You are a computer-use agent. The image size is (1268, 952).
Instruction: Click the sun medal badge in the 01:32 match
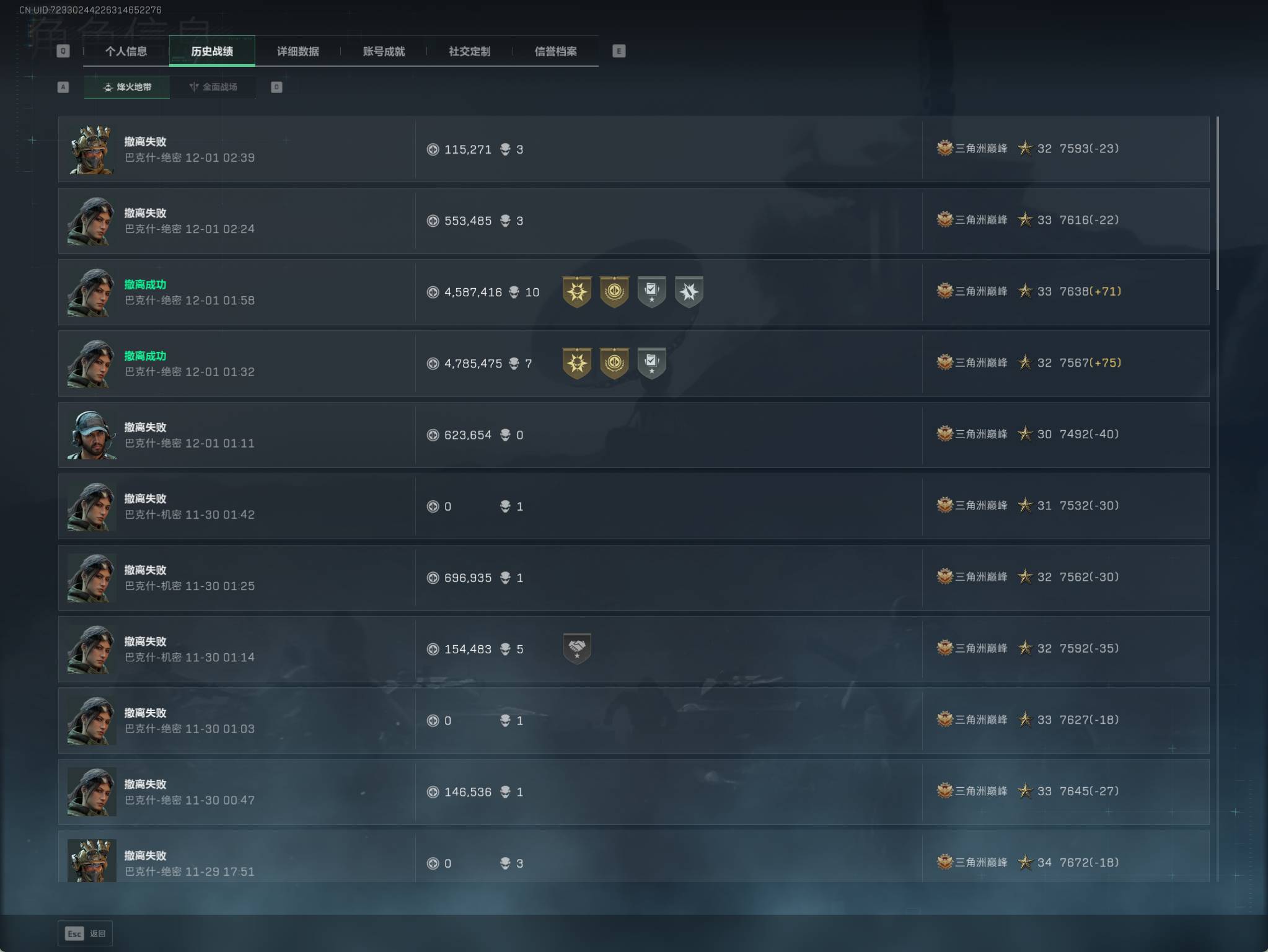tap(577, 363)
